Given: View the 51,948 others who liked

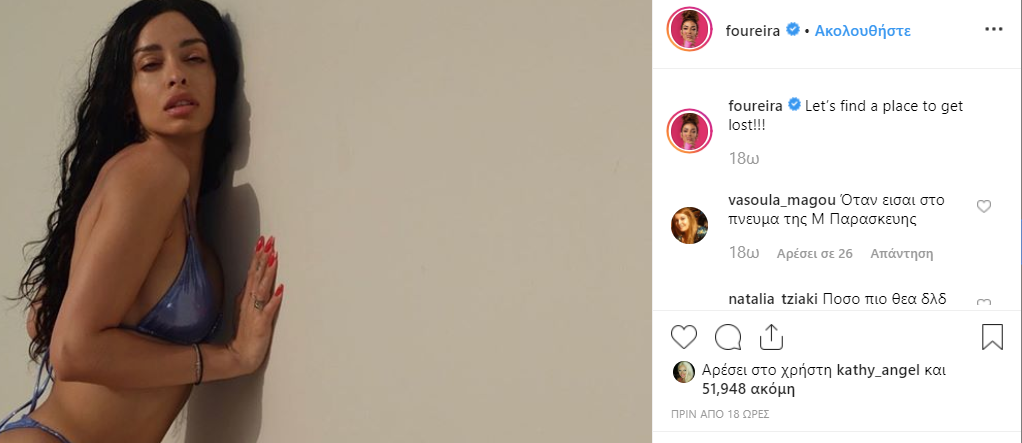Looking at the screenshot, I should point(748,390).
